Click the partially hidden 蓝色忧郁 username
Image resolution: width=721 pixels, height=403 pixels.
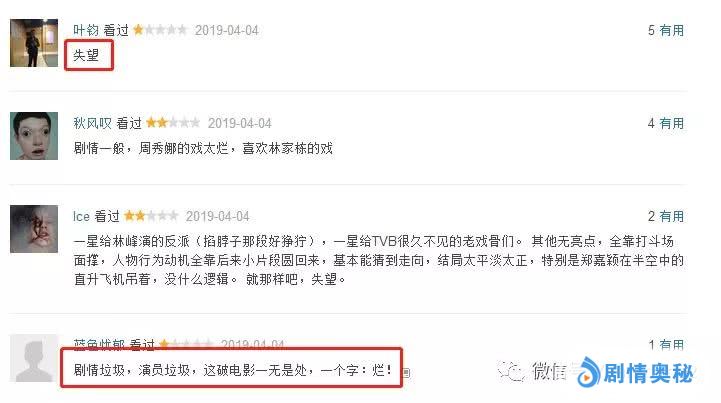[x=99, y=344]
